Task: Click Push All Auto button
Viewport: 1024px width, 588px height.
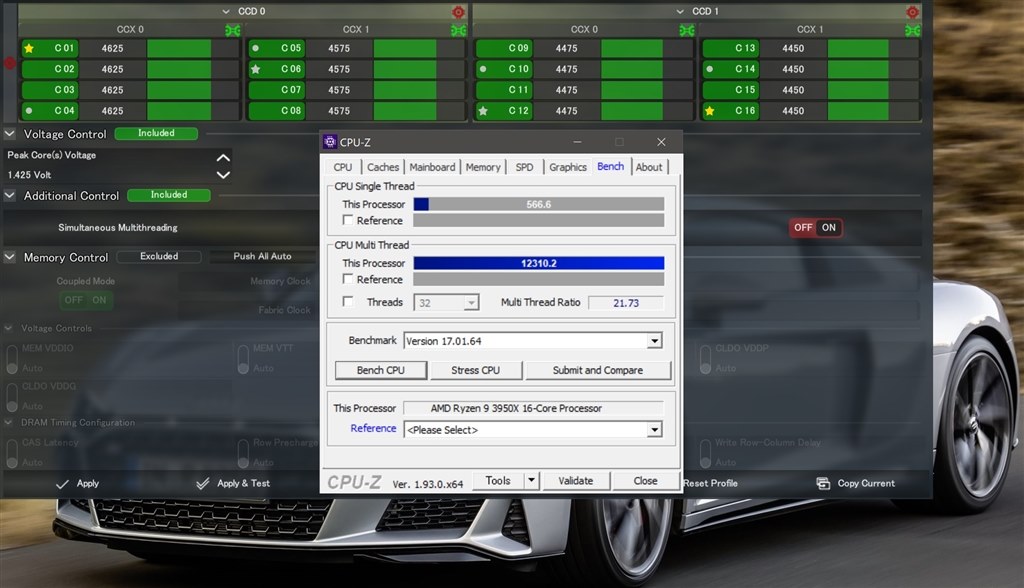Action: point(263,257)
